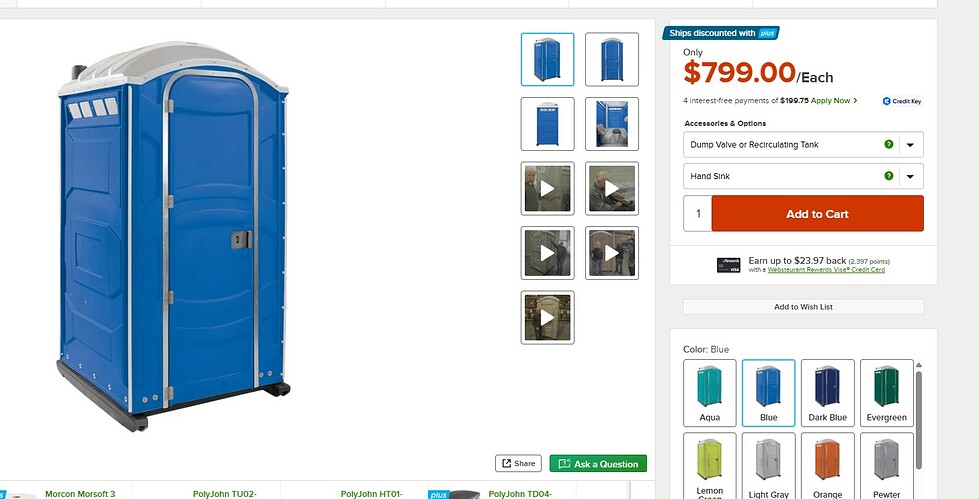Click the Share icon button
The width and height of the screenshot is (979, 499).
[x=518, y=463]
